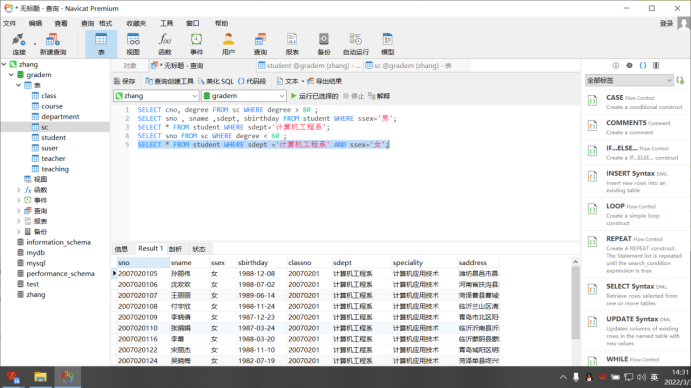Switch to the Result 1 tab
Viewport: 691px width, 388px height.
click(150, 249)
